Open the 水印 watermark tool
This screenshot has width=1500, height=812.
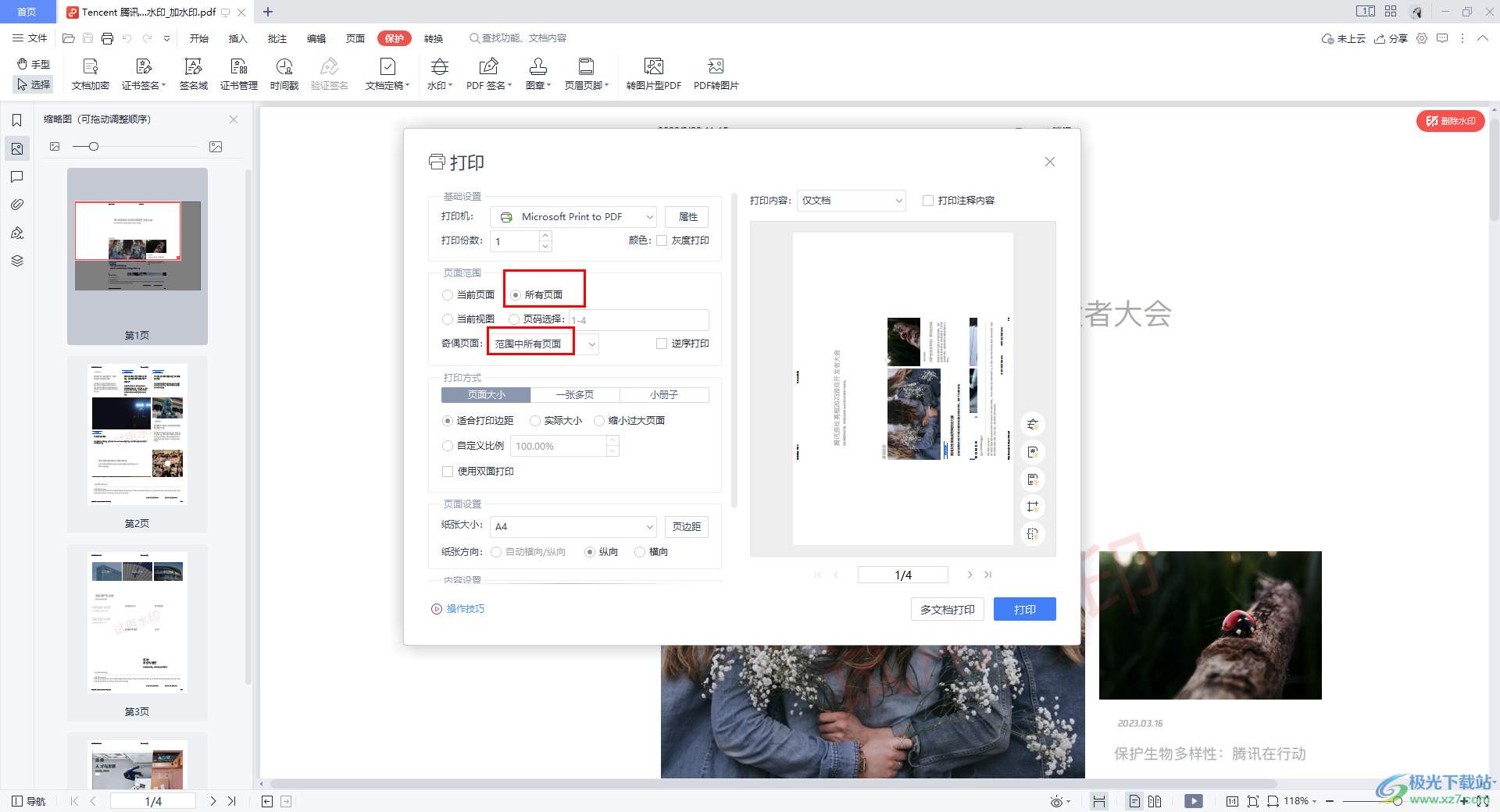440,74
